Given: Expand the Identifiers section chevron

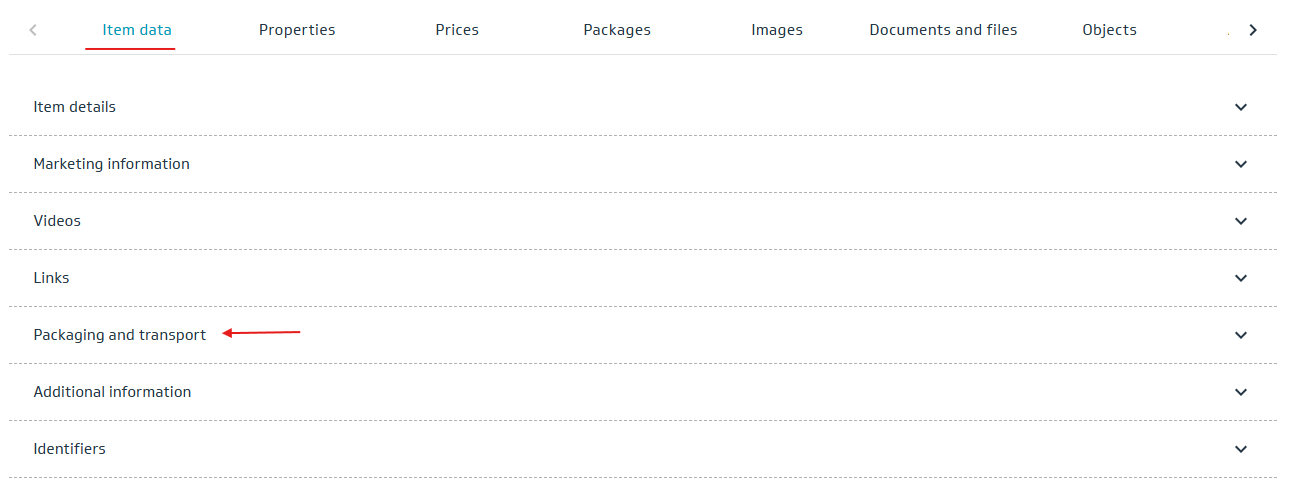Looking at the screenshot, I should (x=1241, y=449).
